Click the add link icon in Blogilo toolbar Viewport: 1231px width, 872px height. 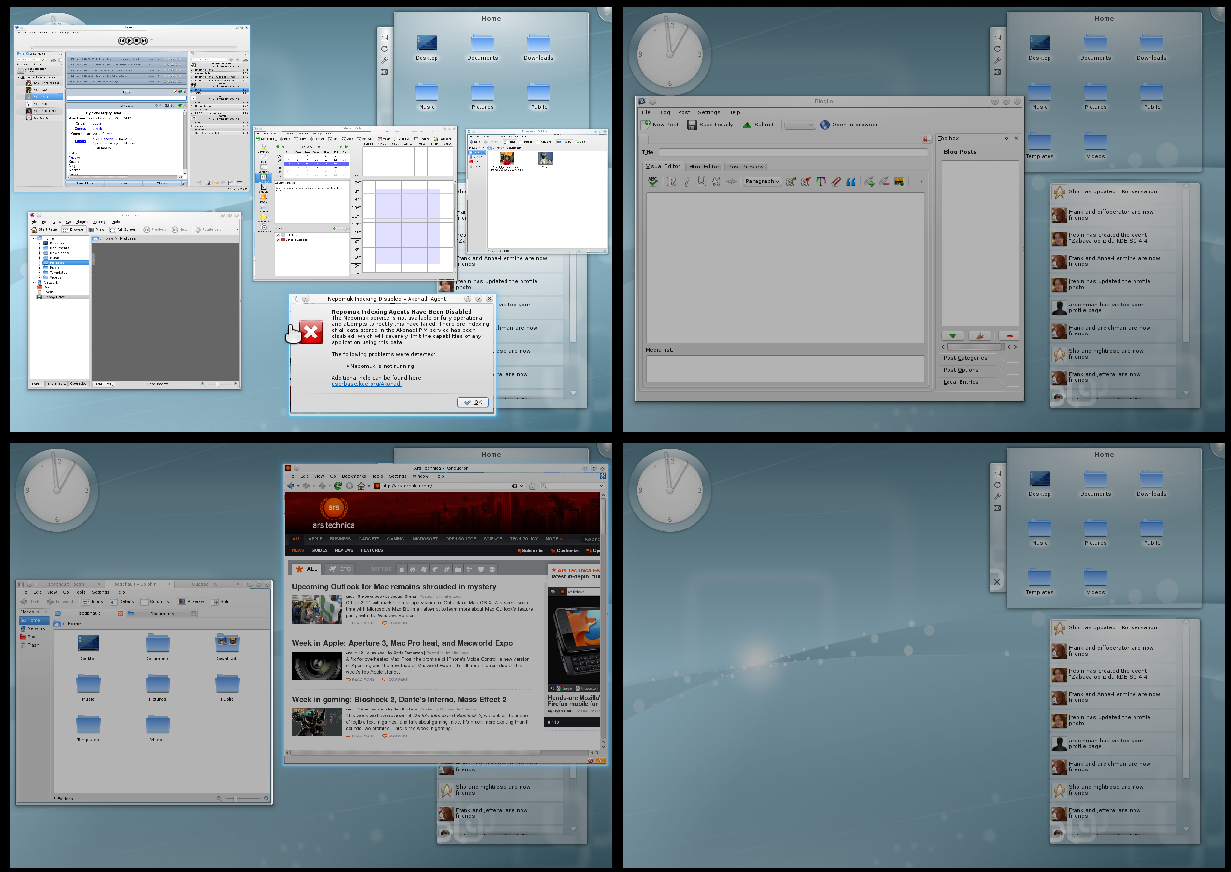[869, 181]
